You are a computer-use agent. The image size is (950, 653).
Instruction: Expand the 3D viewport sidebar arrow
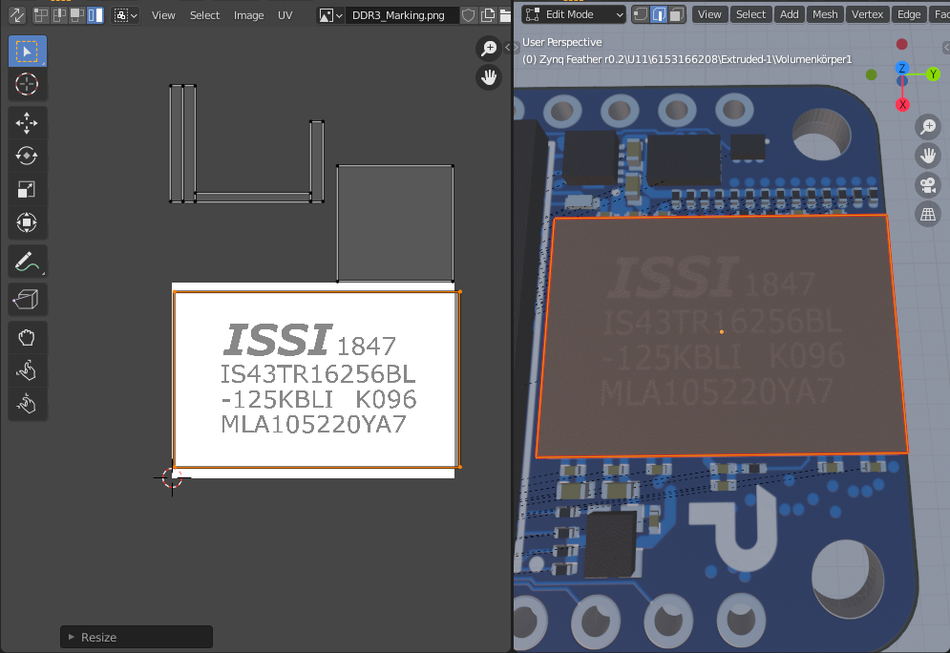tap(946, 47)
